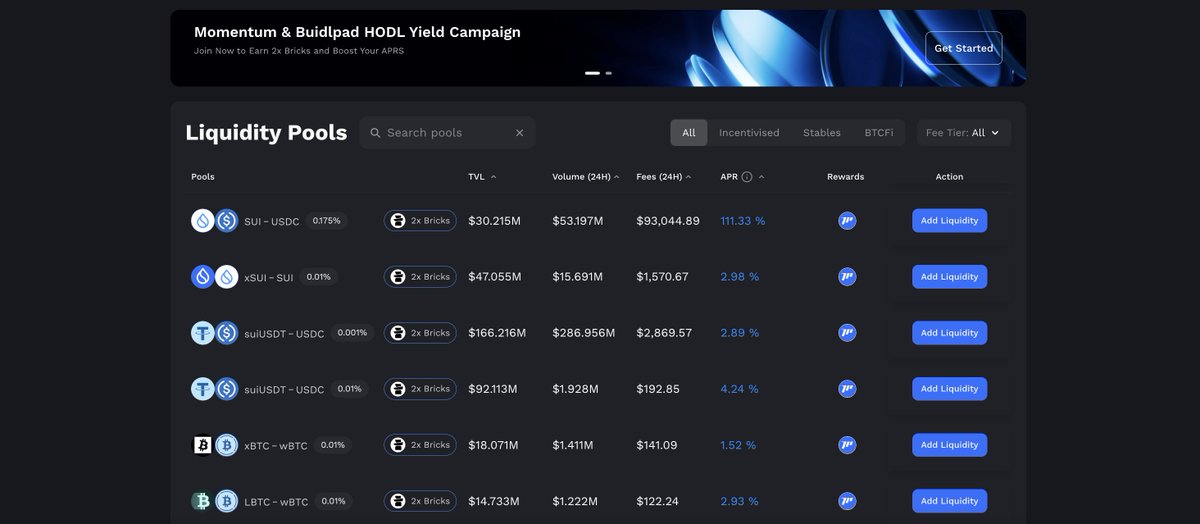Screen dimensions: 1200x524
Task: Click the 1.52 % APR value
Action: (738, 445)
